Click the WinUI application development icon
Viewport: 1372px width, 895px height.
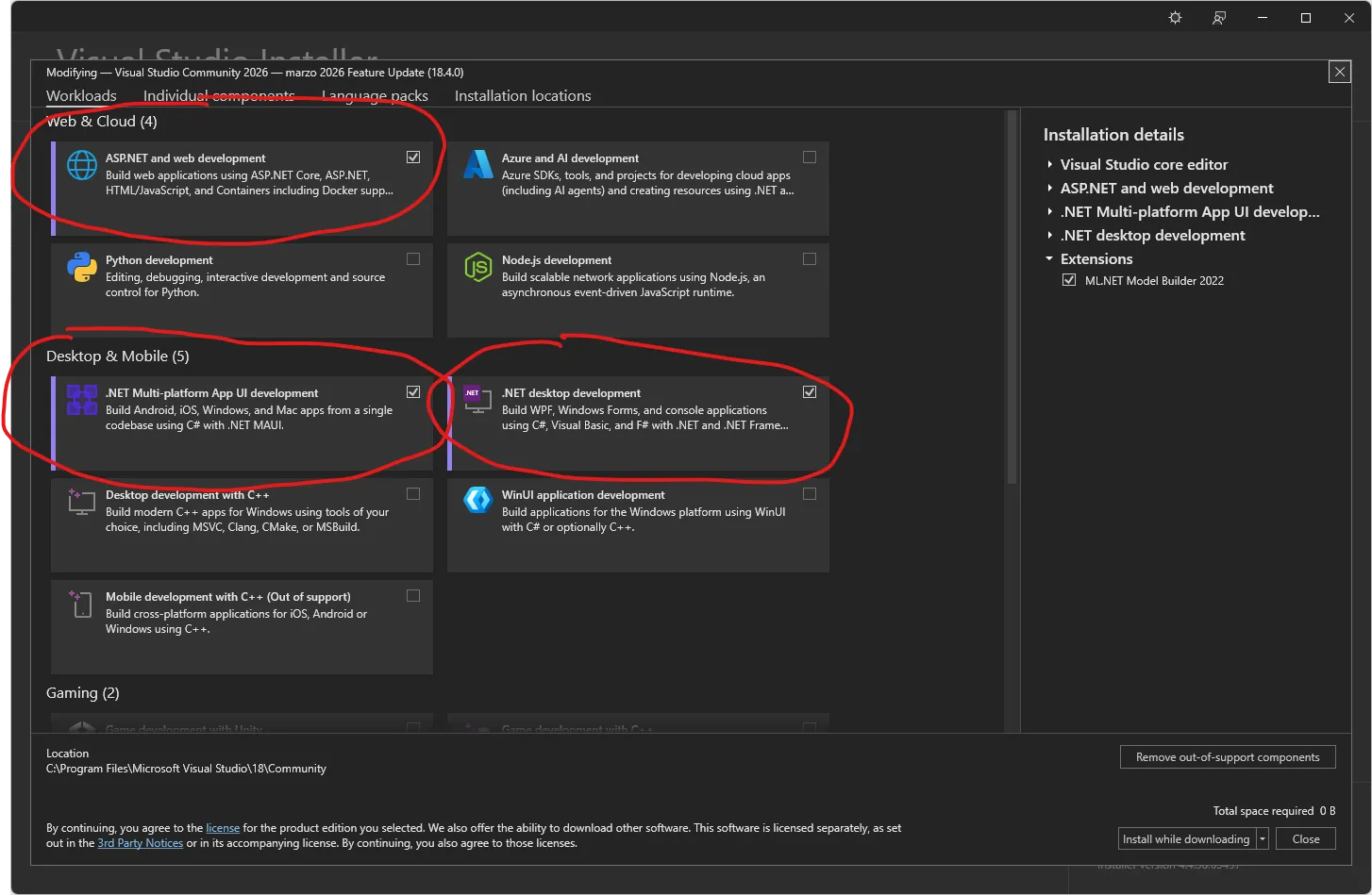tap(478, 500)
